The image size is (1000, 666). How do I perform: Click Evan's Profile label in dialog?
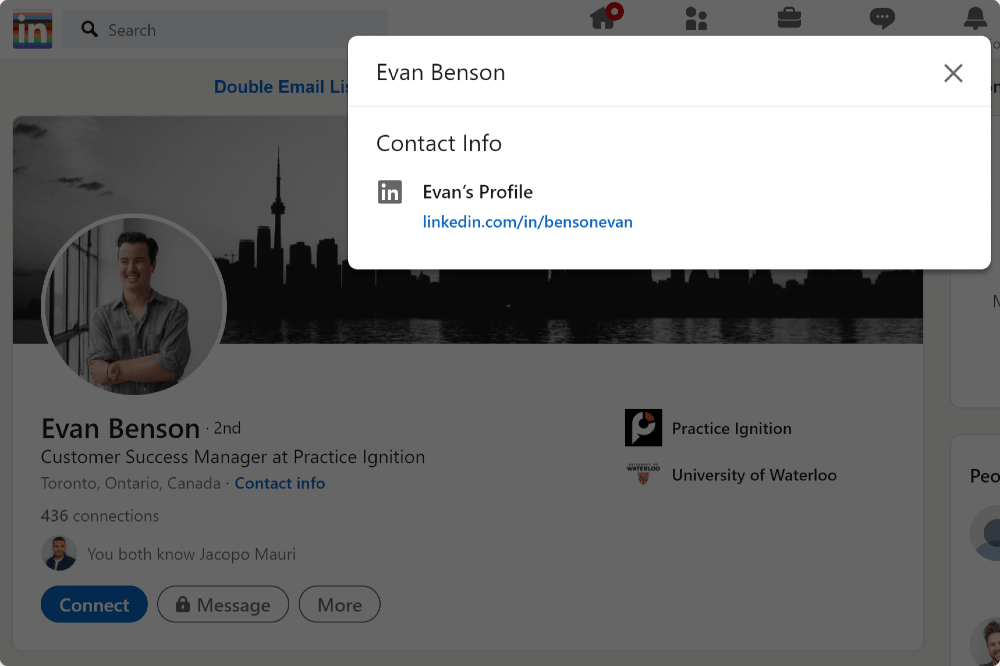click(x=478, y=192)
